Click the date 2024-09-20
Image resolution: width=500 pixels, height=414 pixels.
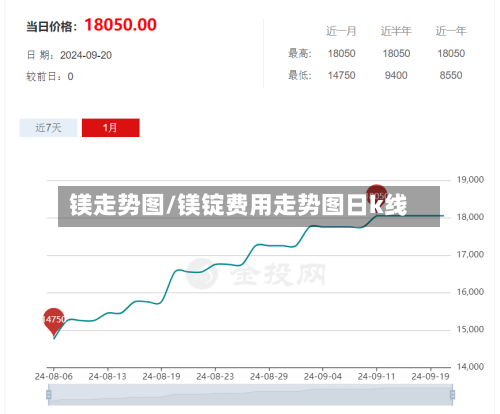pyautogui.click(x=86, y=55)
